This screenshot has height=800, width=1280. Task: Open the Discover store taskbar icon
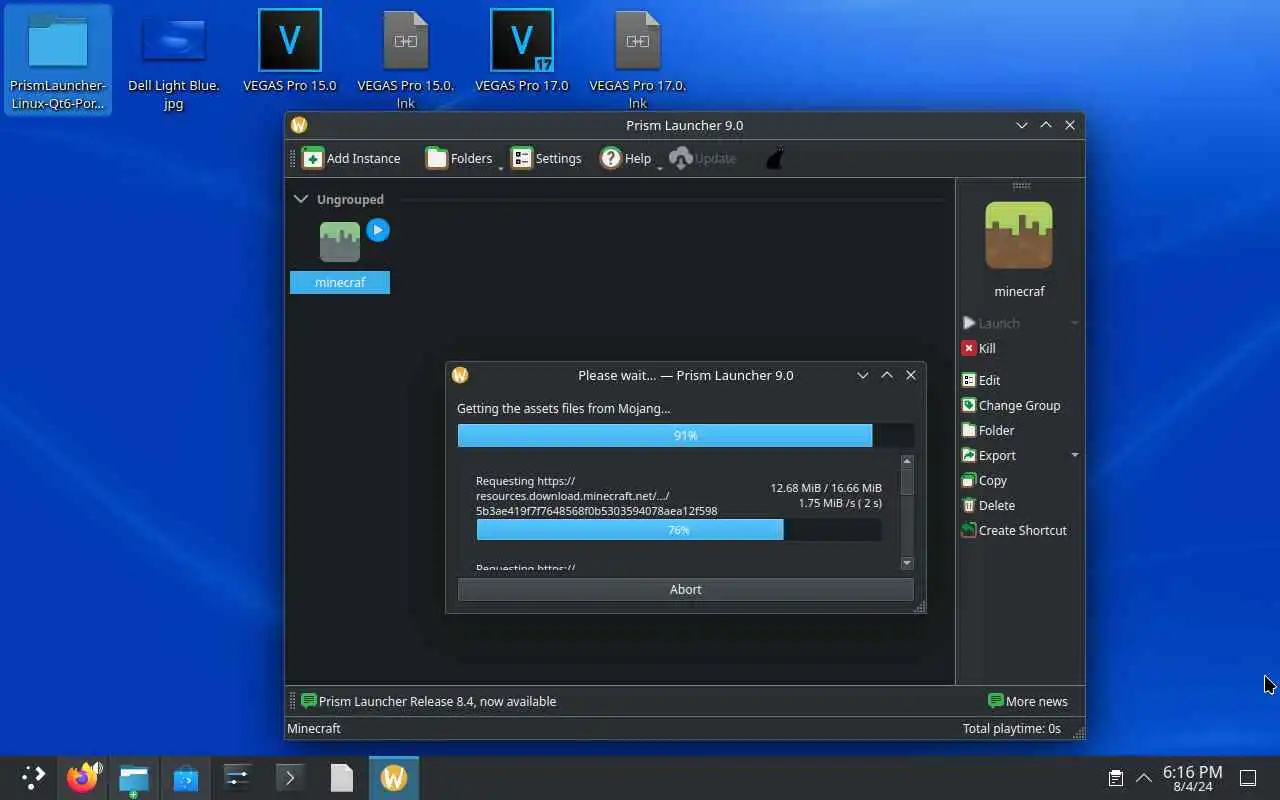point(186,777)
